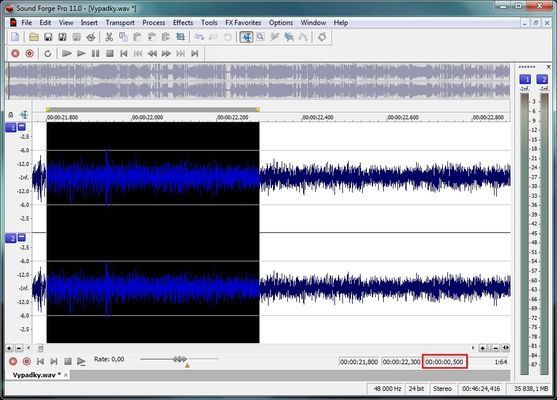Click the record button in transport toolbar
557x400 pixels.
coord(15,53)
